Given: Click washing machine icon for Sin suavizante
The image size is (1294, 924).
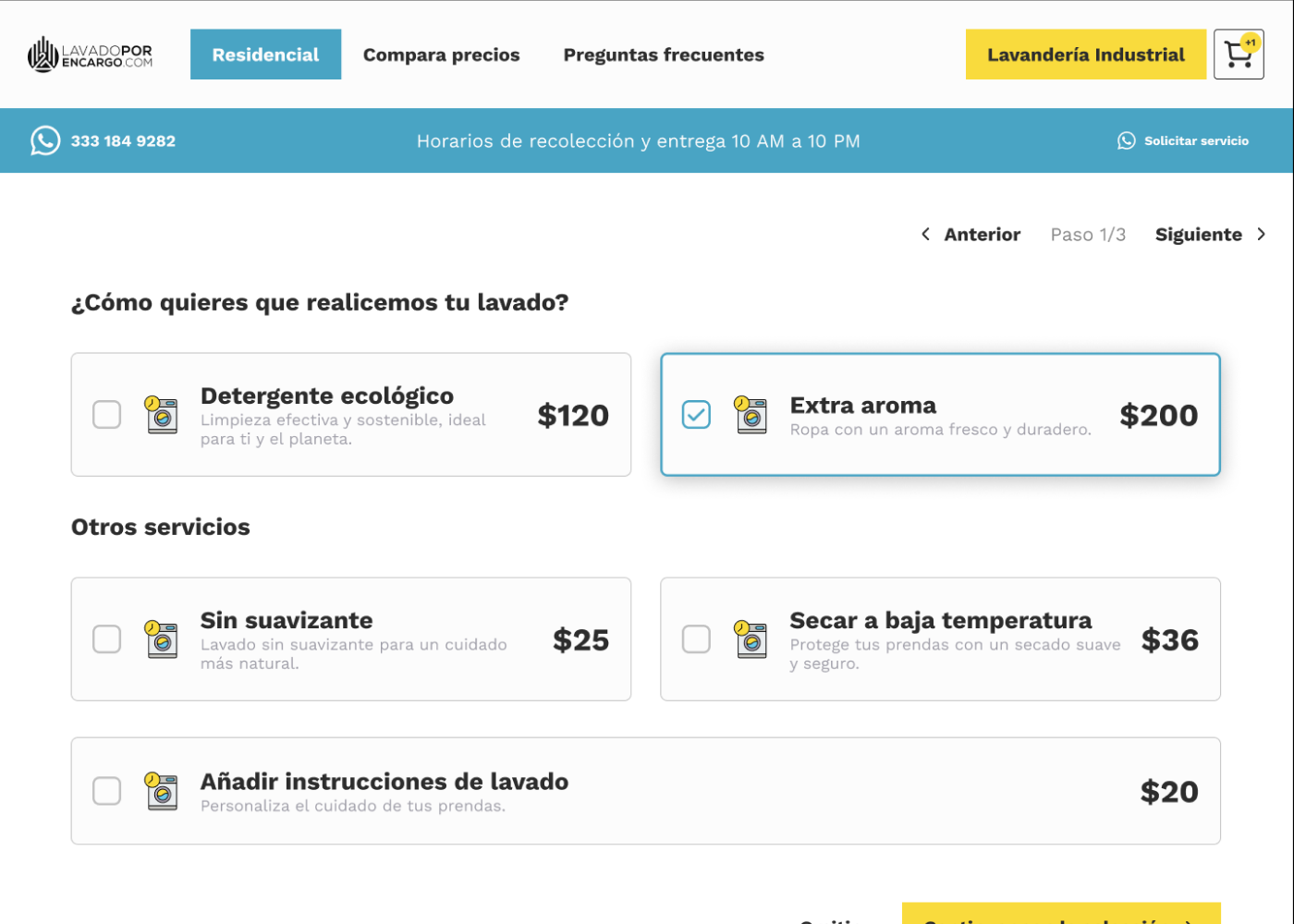Looking at the screenshot, I should 162,639.
